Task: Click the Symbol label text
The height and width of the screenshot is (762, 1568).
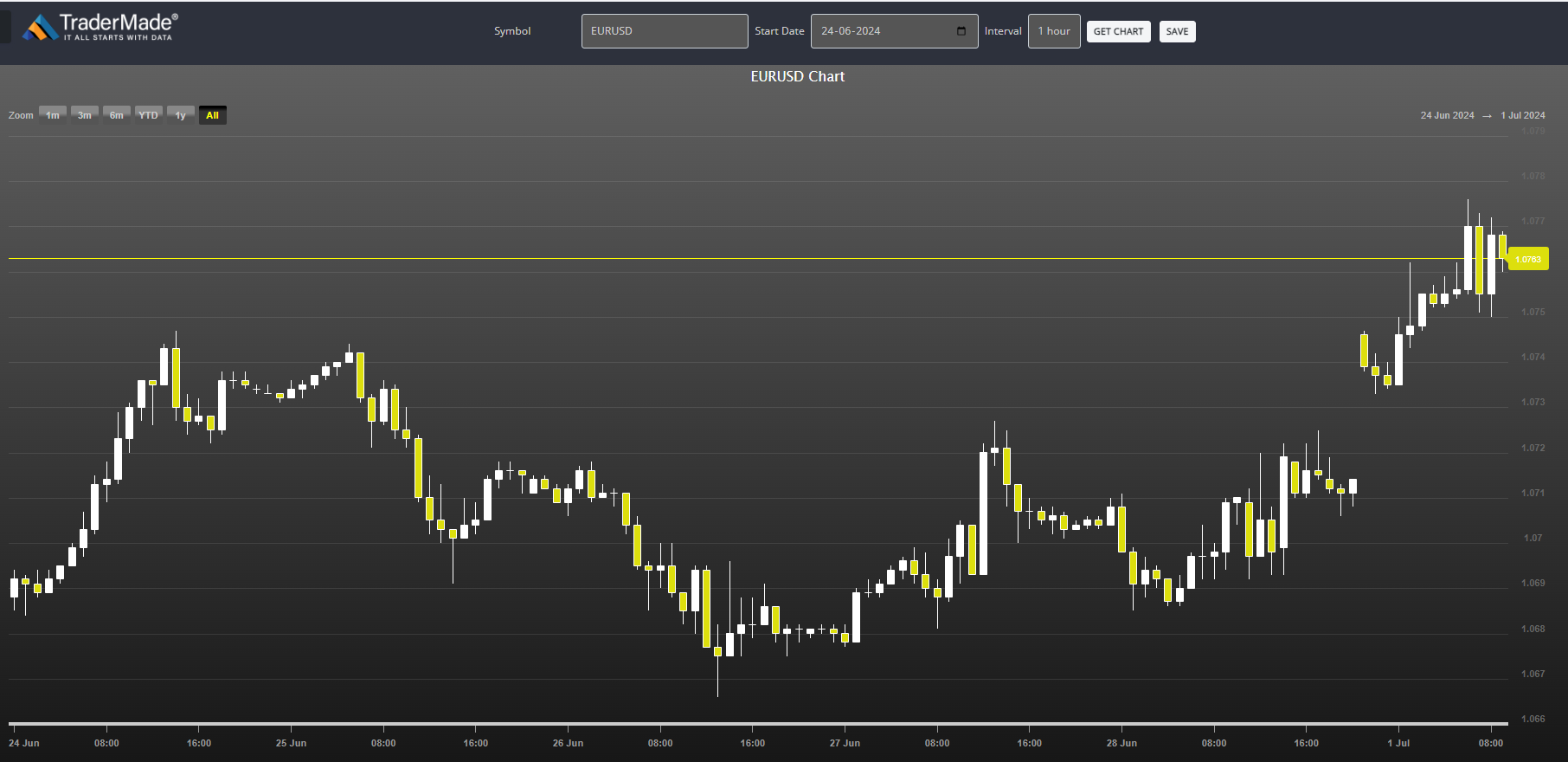Action: 512,31
